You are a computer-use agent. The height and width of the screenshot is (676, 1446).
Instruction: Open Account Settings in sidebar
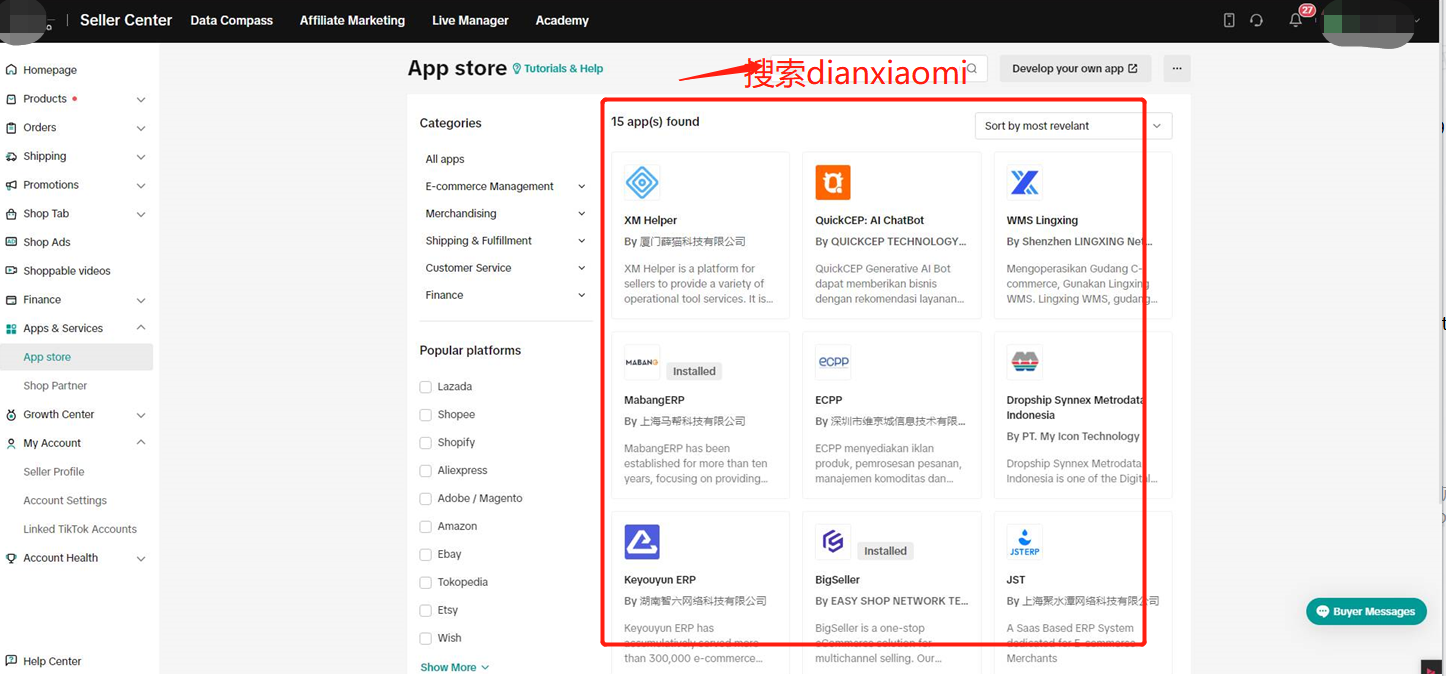(65, 501)
